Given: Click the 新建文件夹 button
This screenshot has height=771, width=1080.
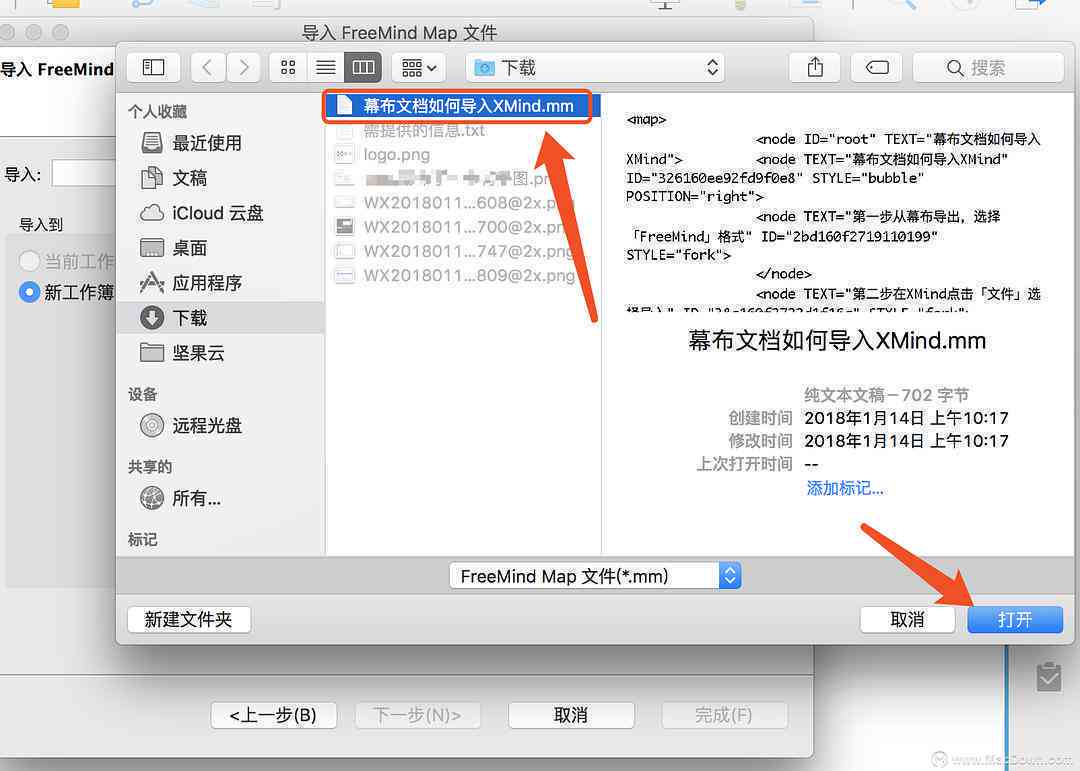Looking at the screenshot, I should (x=189, y=619).
